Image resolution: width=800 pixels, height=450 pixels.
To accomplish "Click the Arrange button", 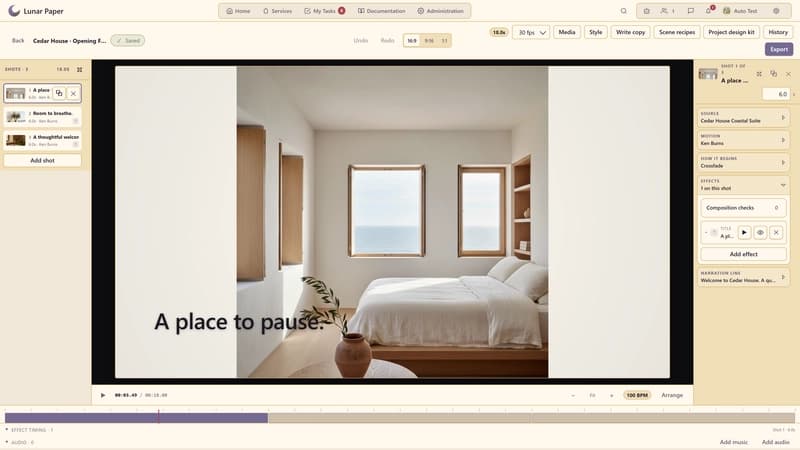I will [672, 395].
